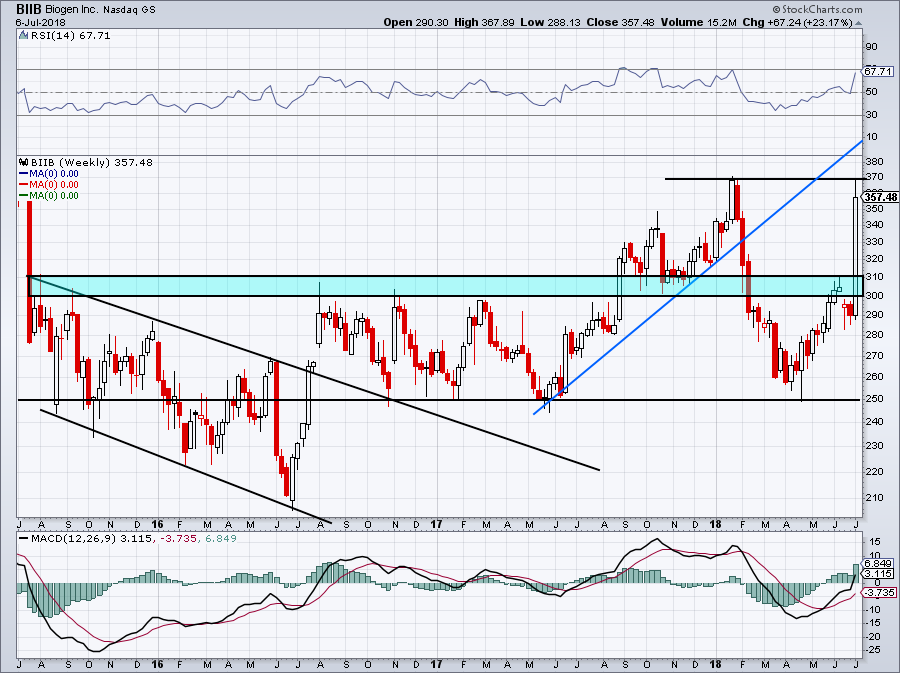Click the candlestick icon beside BIIB (Weekly)
Image resolution: width=900 pixels, height=673 pixels.
24,162
